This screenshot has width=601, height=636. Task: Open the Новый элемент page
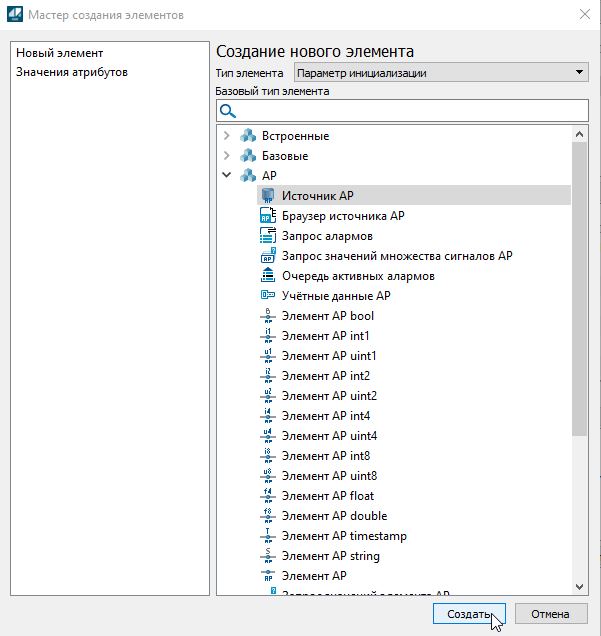[60, 53]
